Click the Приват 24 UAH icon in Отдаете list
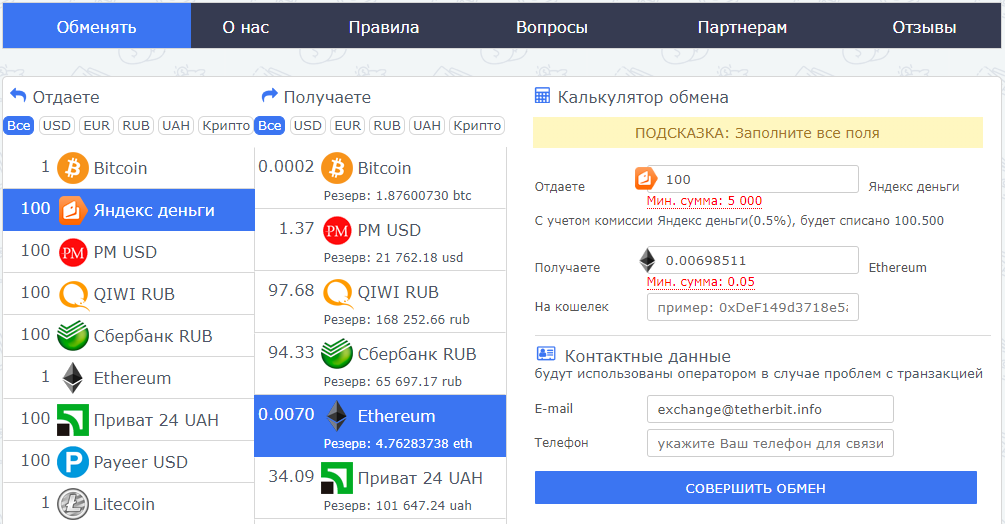 73,420
